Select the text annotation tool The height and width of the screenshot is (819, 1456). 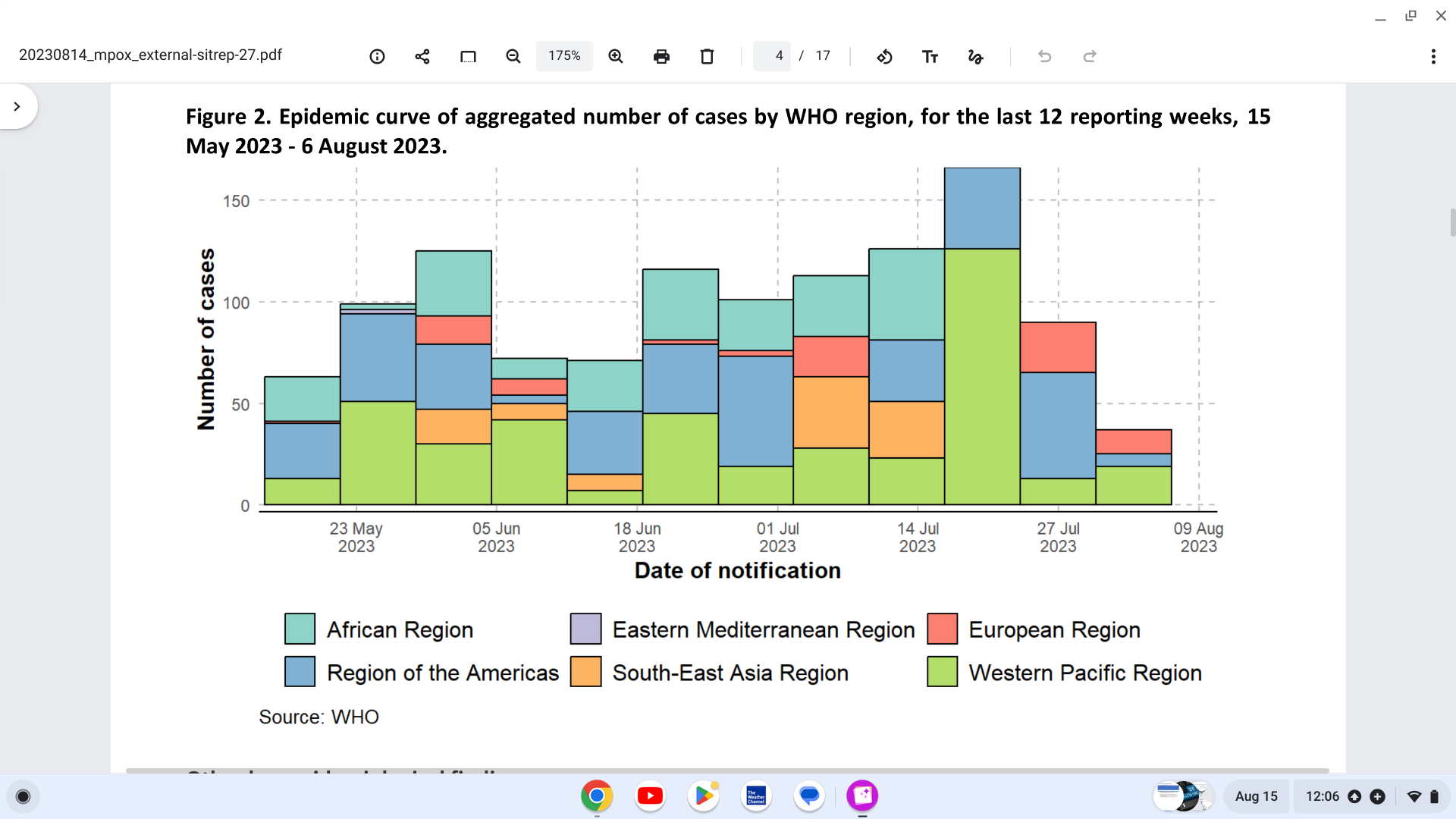point(930,56)
